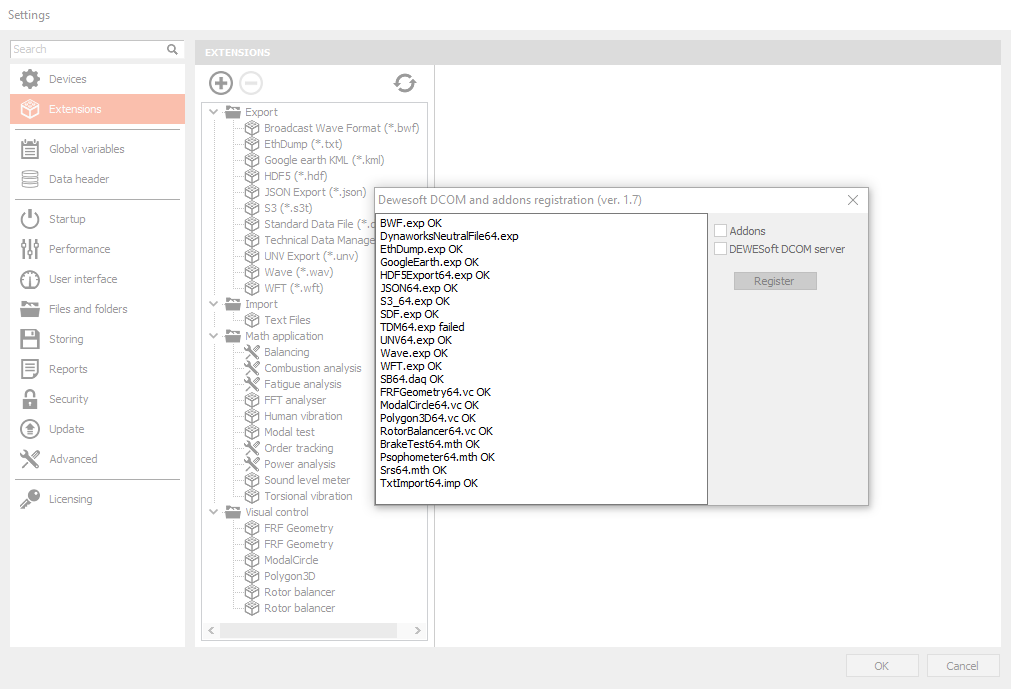Select Broadcast Wave Format (*.bwf) extension

(x=342, y=128)
